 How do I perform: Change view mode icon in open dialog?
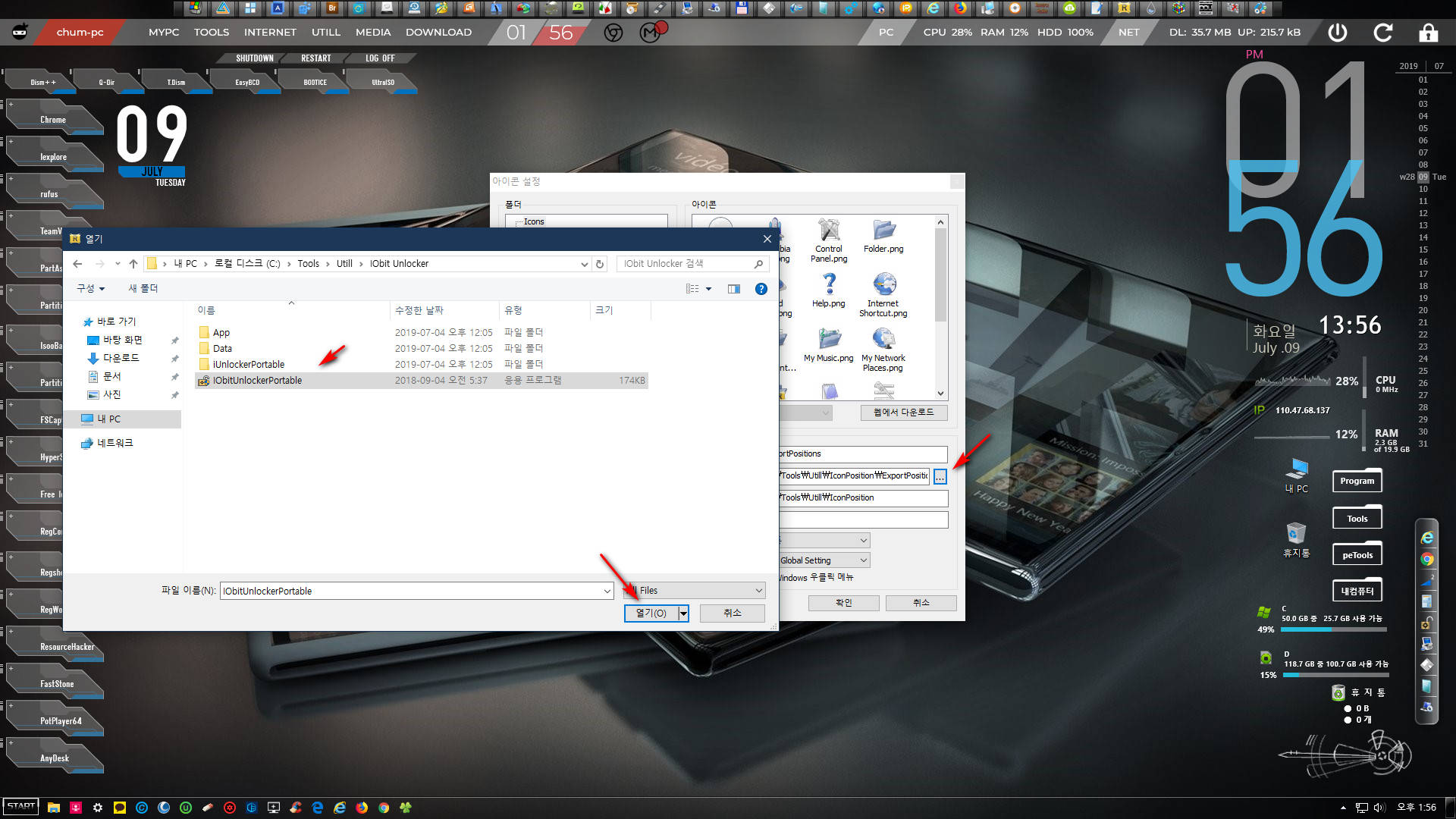[x=692, y=289]
